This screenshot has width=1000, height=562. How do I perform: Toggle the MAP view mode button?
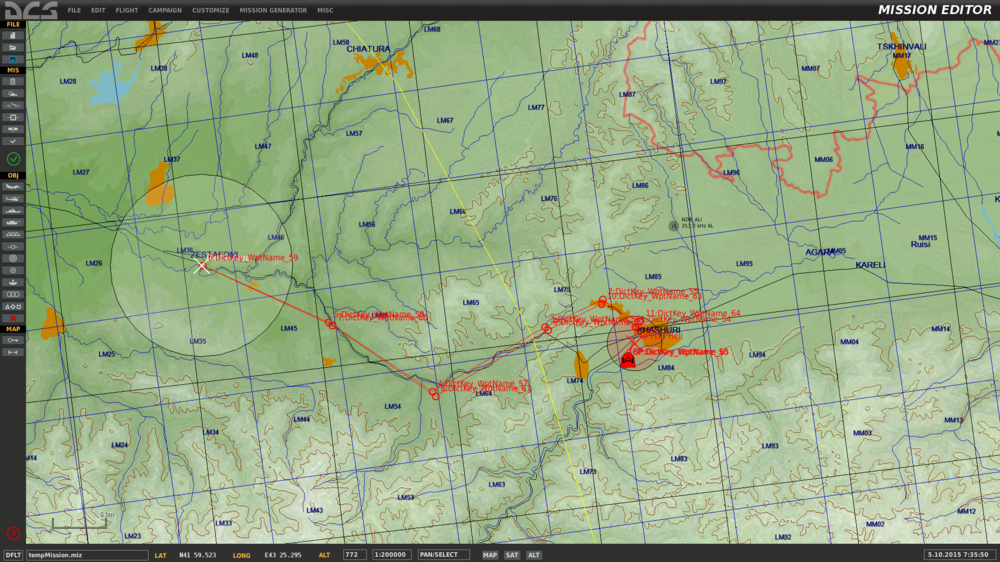click(x=490, y=555)
